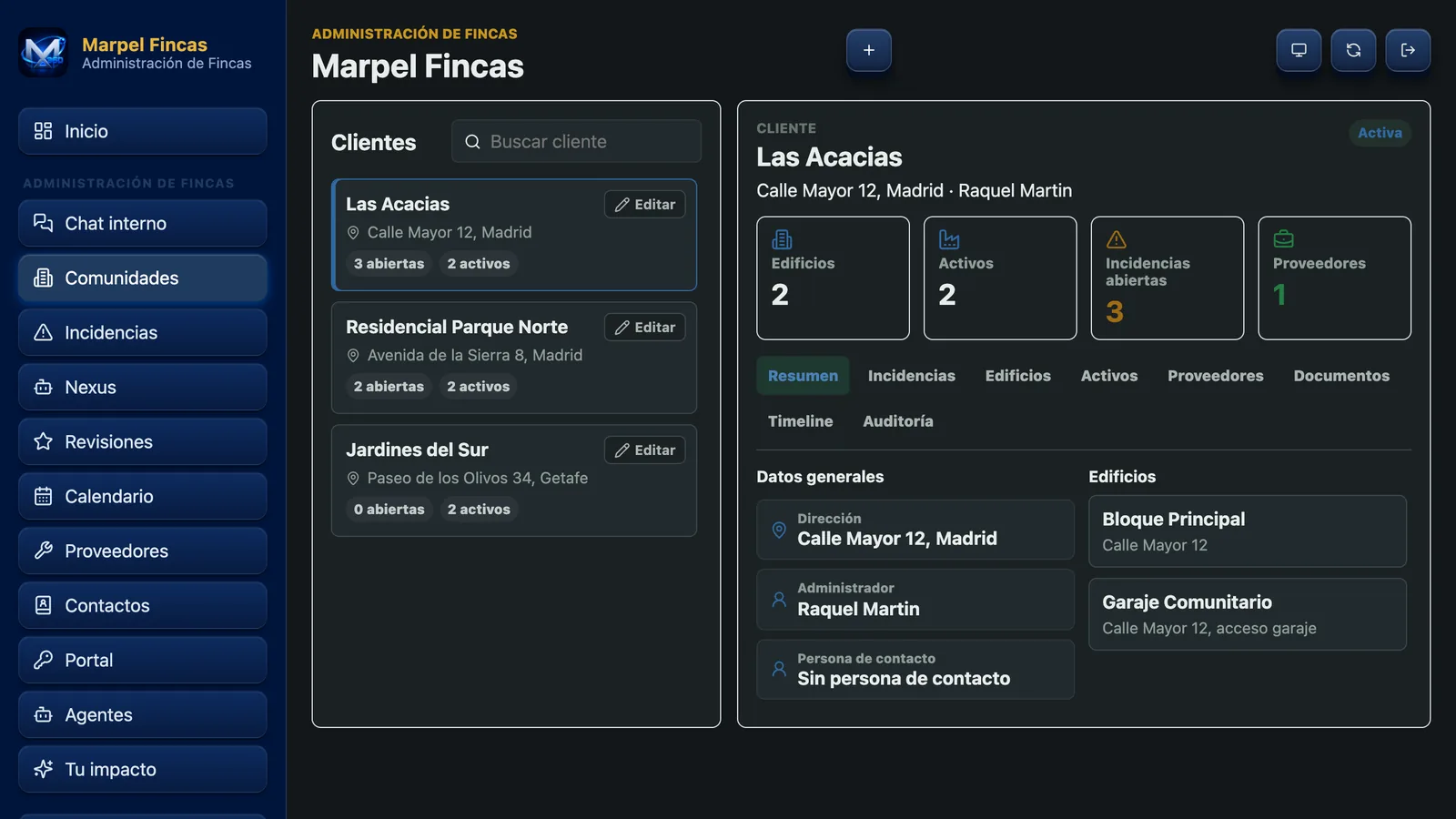Viewport: 1456px width, 819px height.
Task: Edit the Las Acacias client
Action: click(644, 204)
